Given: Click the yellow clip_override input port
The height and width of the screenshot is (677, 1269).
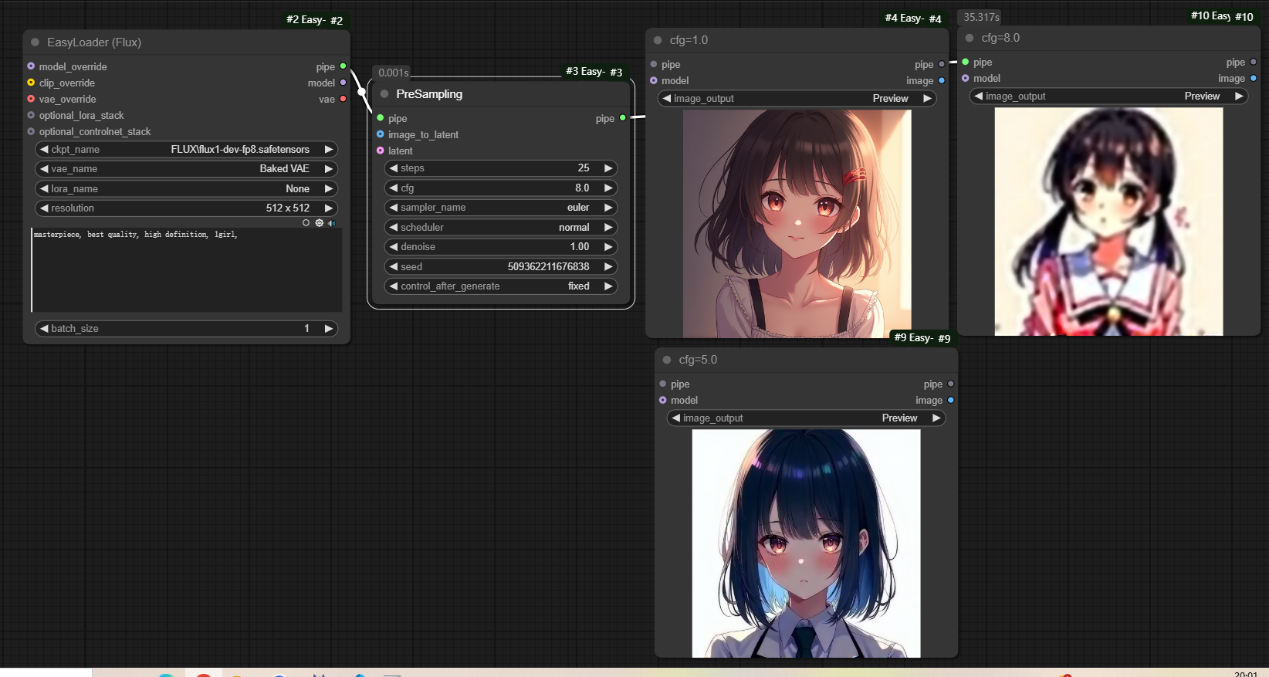Looking at the screenshot, I should pos(31,83).
